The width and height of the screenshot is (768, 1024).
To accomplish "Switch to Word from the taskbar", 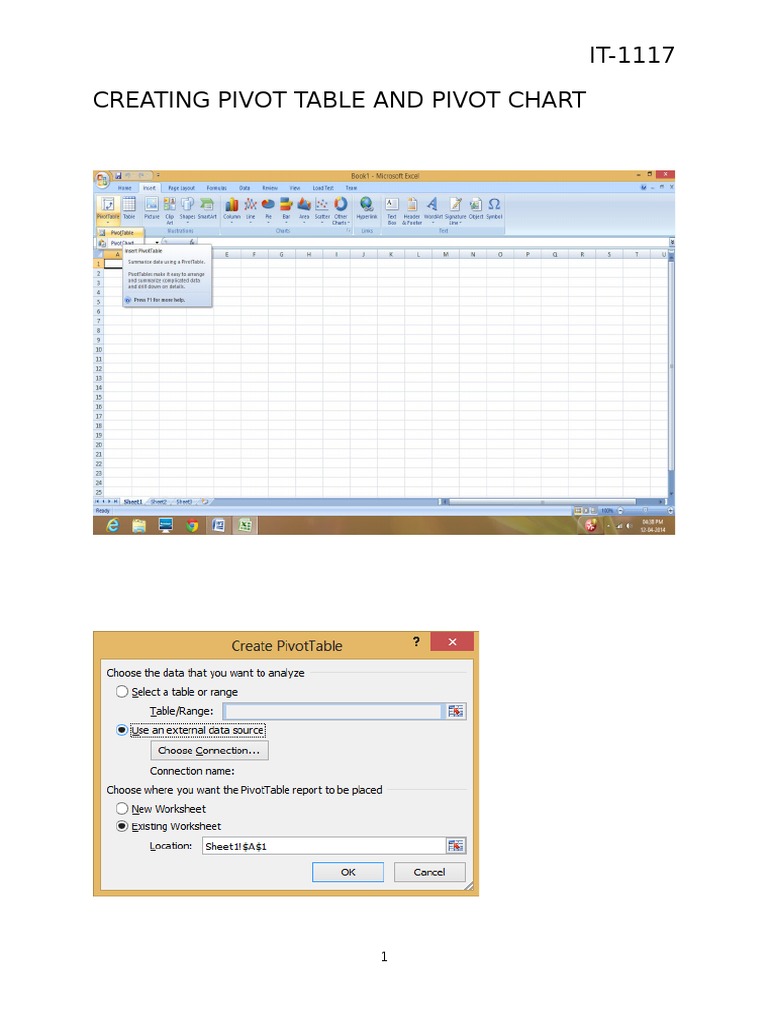I will tap(218, 525).
